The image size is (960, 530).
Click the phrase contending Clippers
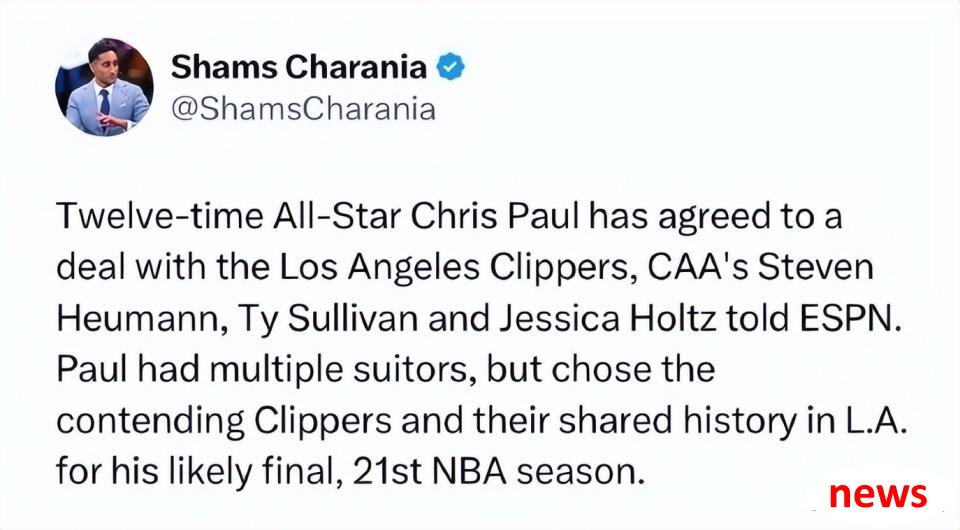pyautogui.click(x=223, y=422)
